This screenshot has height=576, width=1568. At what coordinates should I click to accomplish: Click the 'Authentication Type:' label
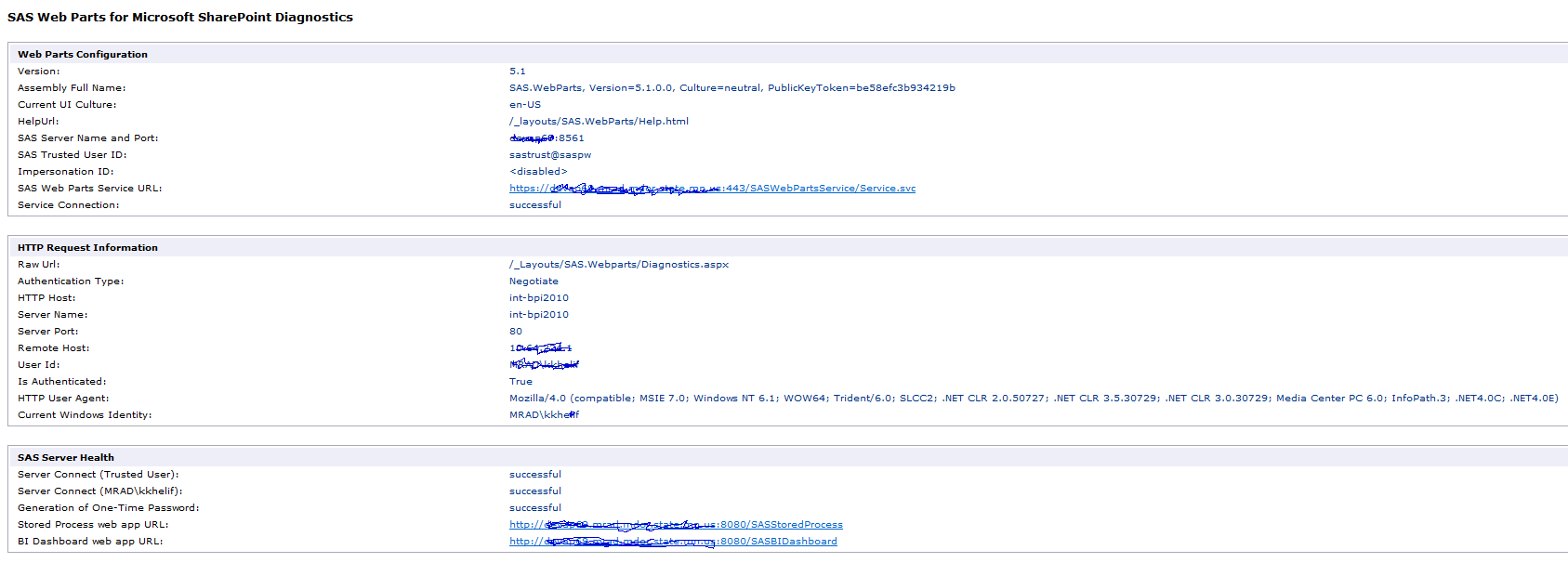click(71, 281)
